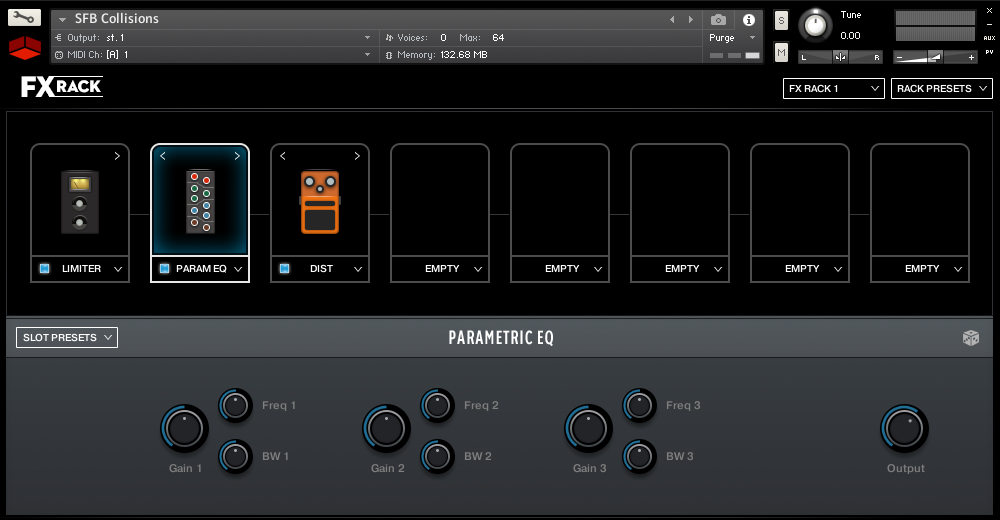This screenshot has width=1000, height=520.
Task: Move the Dist slot left
Action: click(x=283, y=156)
